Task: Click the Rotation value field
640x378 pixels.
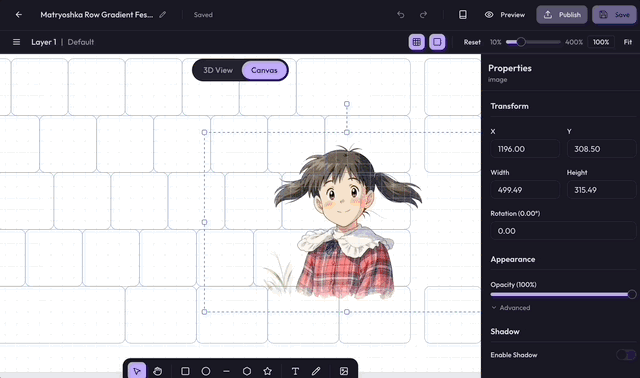Action: pyautogui.click(x=563, y=231)
